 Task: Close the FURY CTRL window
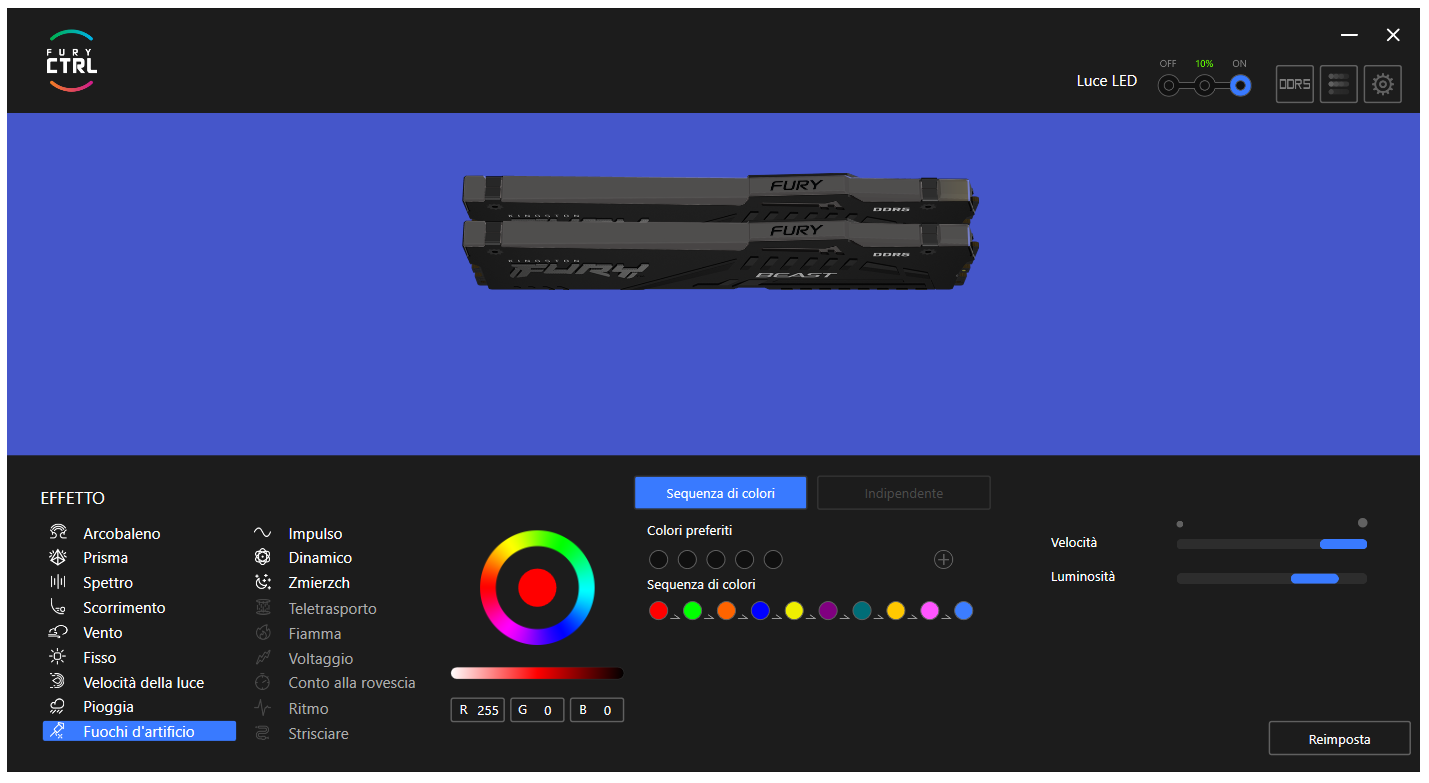point(1393,35)
